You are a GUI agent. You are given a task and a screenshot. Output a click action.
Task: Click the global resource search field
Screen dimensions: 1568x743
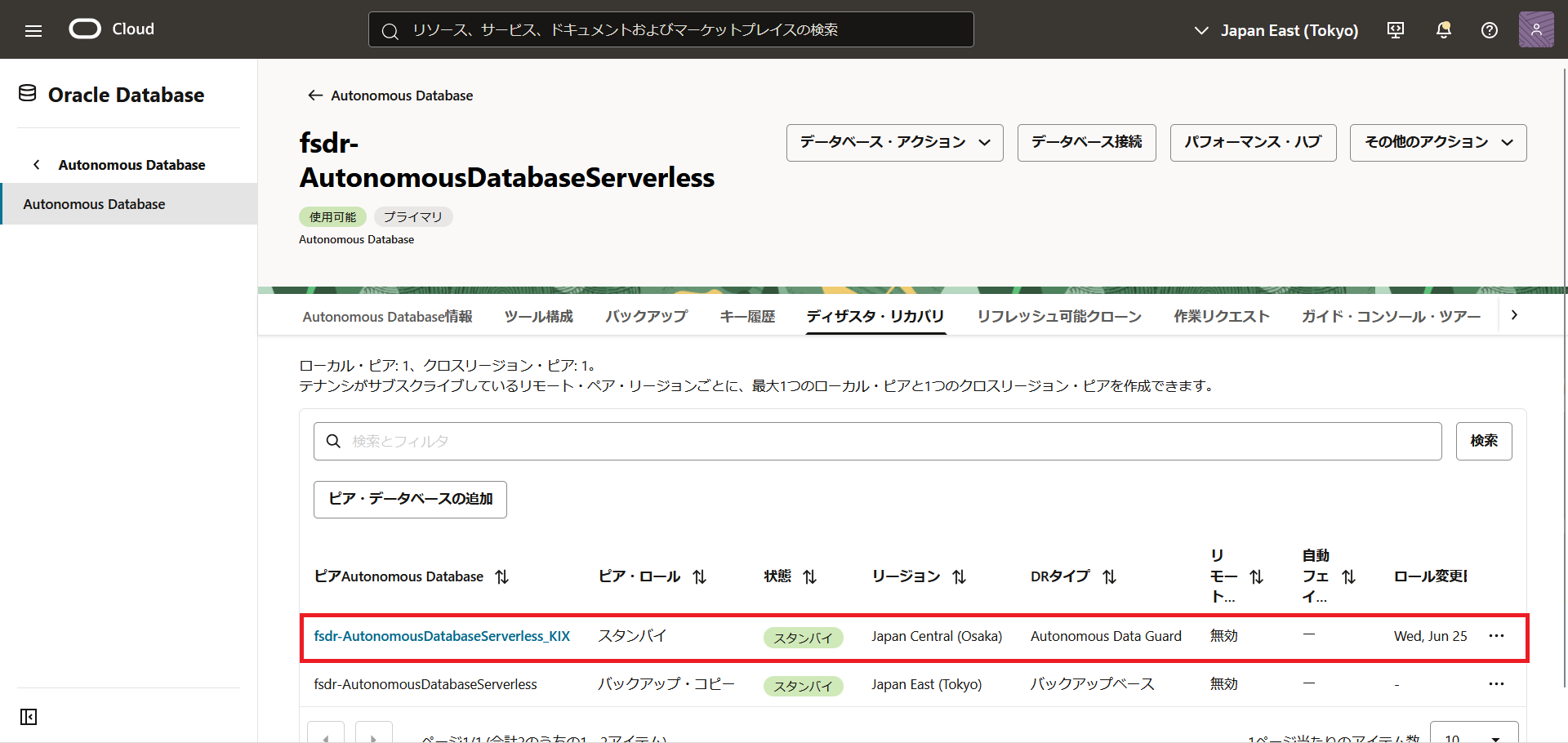(671, 29)
